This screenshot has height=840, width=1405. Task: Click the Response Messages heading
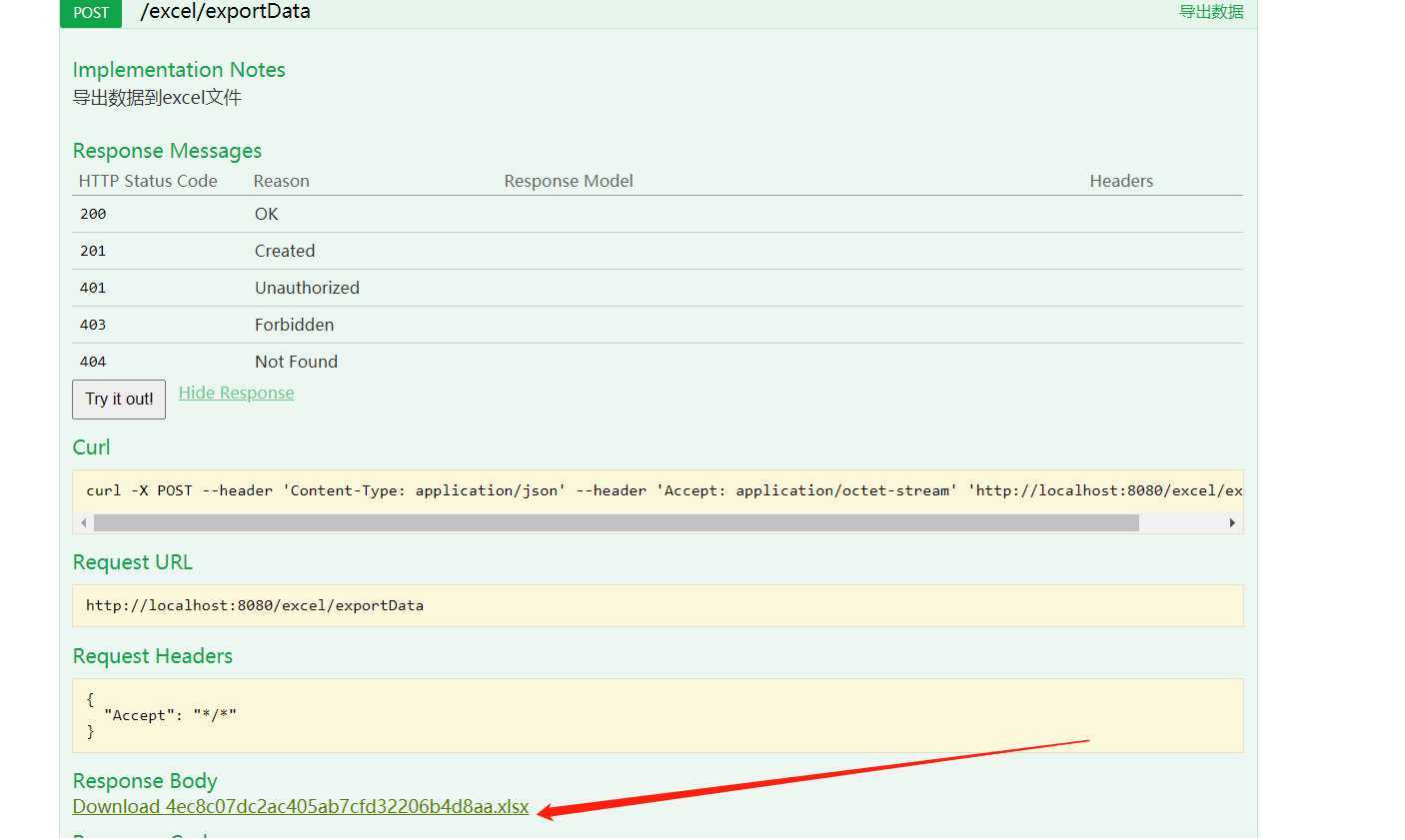pos(167,151)
